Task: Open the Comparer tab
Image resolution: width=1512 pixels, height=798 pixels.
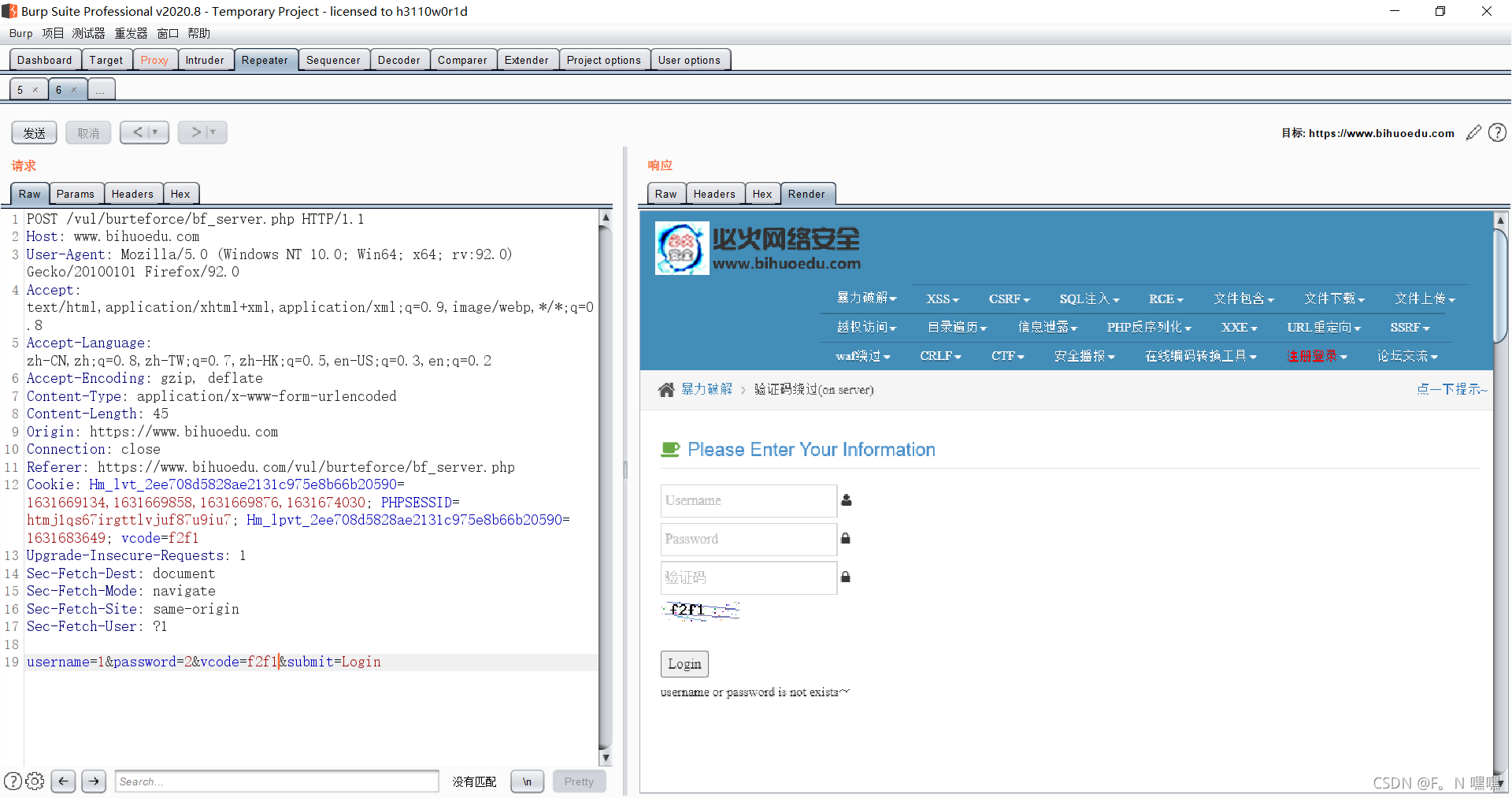Action: pos(463,60)
